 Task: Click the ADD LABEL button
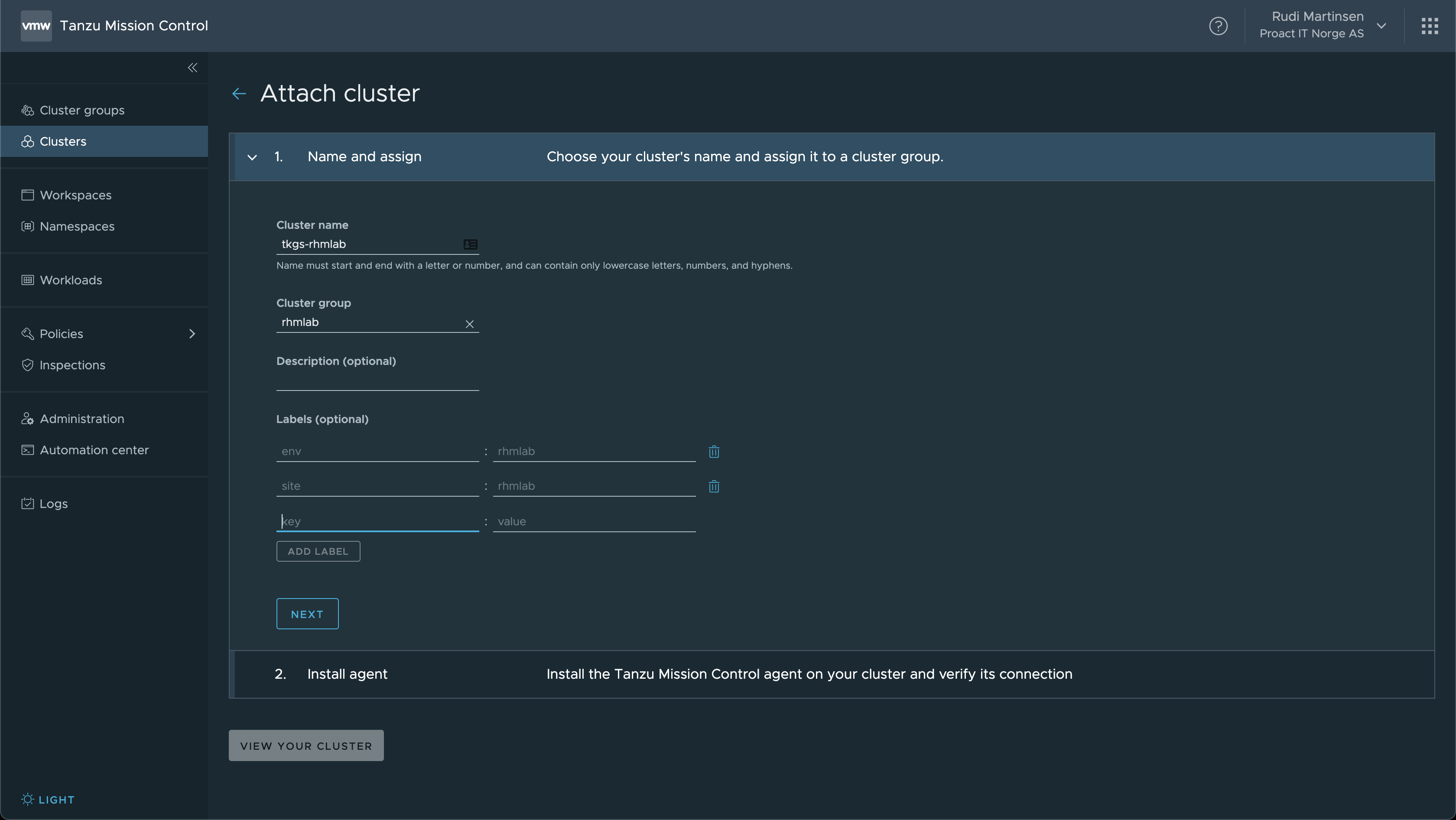[318, 551]
